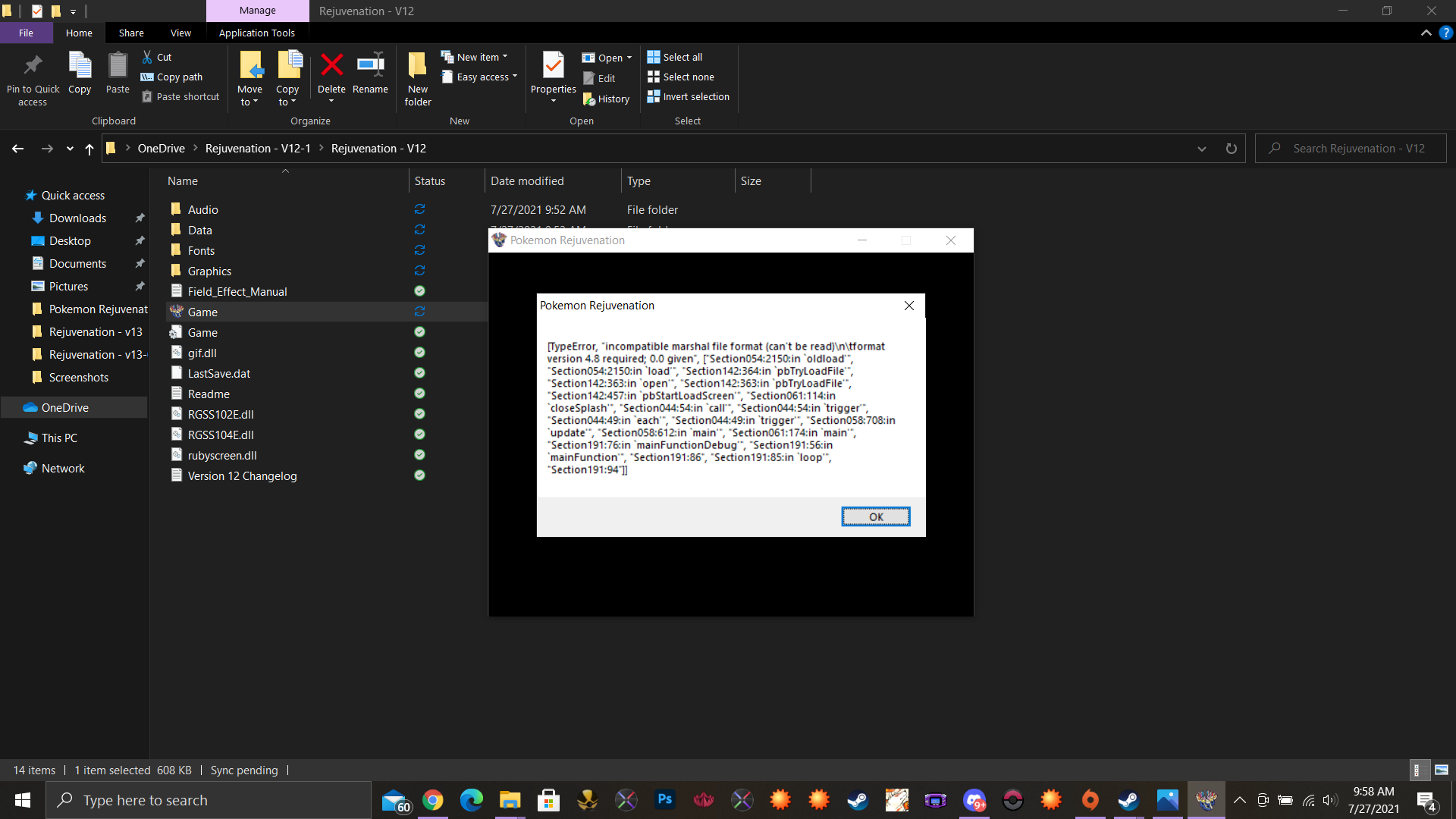Click Select all in ribbon

[x=675, y=57]
